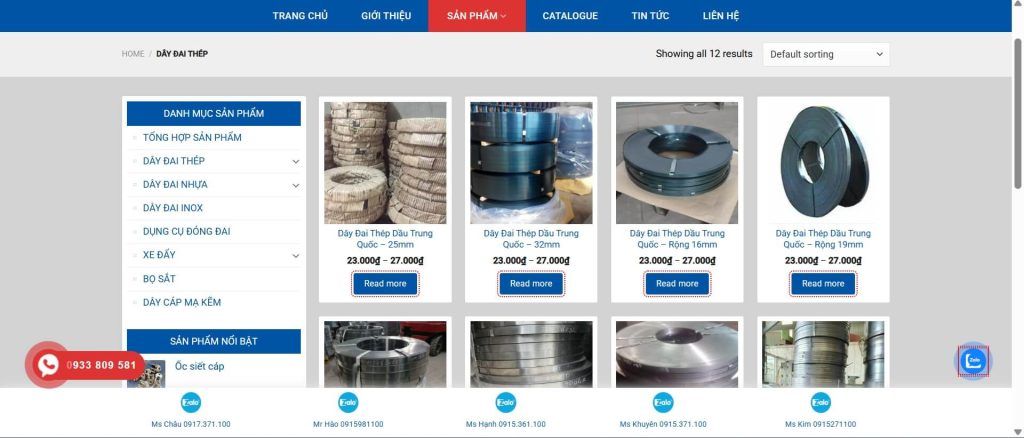The height and width of the screenshot is (438, 1024).
Task: Click Ms Kim 0915271100 contact text
Action: pos(820,424)
